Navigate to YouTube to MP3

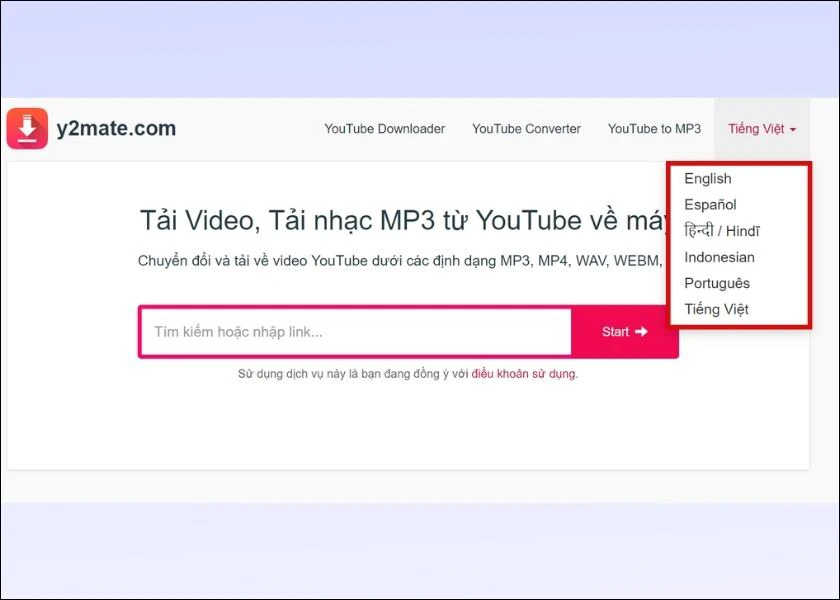pos(654,129)
